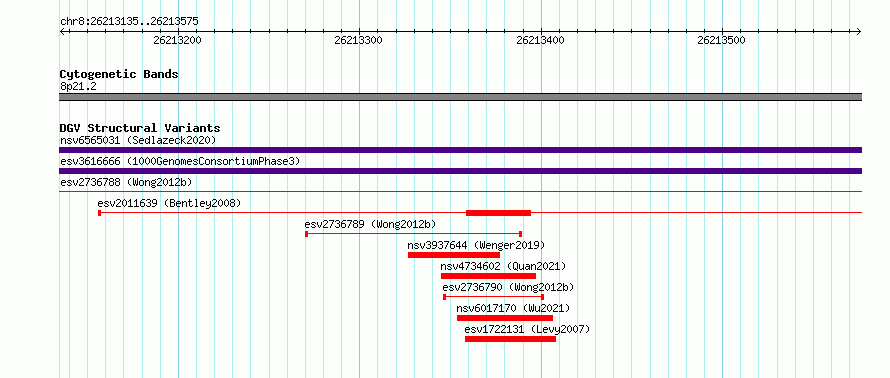The image size is (890, 378).
Task: Select the nsv3937644 red variant bar
Action: [454, 255]
